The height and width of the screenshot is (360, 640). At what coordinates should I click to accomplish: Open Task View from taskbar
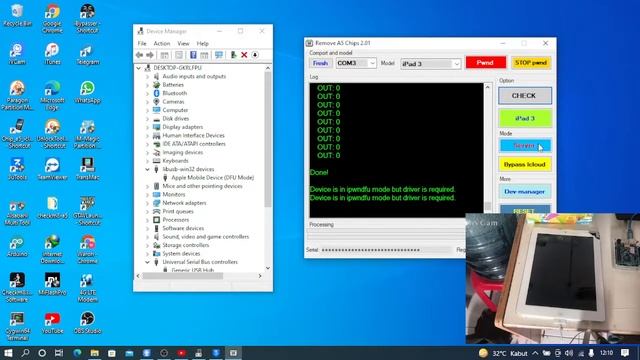coord(59,353)
